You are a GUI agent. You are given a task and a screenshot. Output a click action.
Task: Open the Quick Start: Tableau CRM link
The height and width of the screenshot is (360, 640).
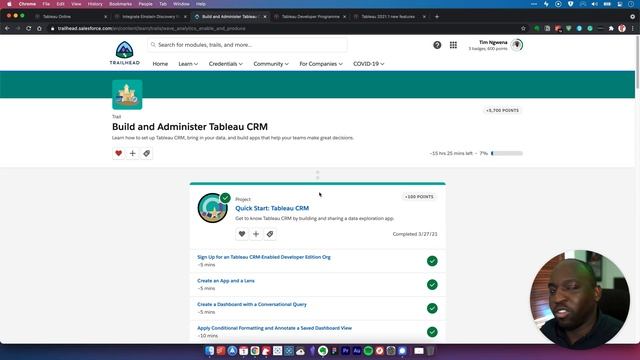point(272,208)
